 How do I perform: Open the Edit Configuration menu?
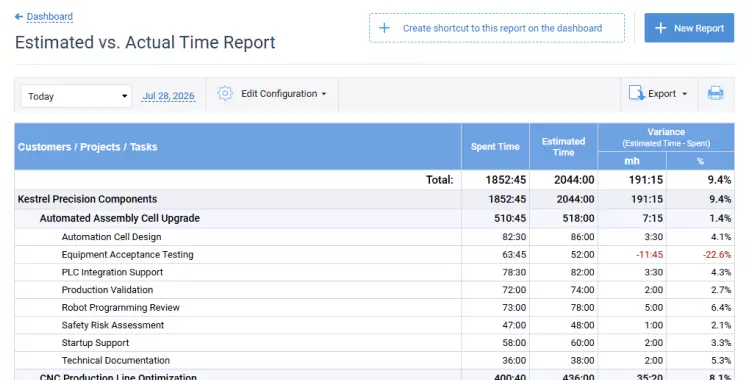pyautogui.click(x=283, y=94)
